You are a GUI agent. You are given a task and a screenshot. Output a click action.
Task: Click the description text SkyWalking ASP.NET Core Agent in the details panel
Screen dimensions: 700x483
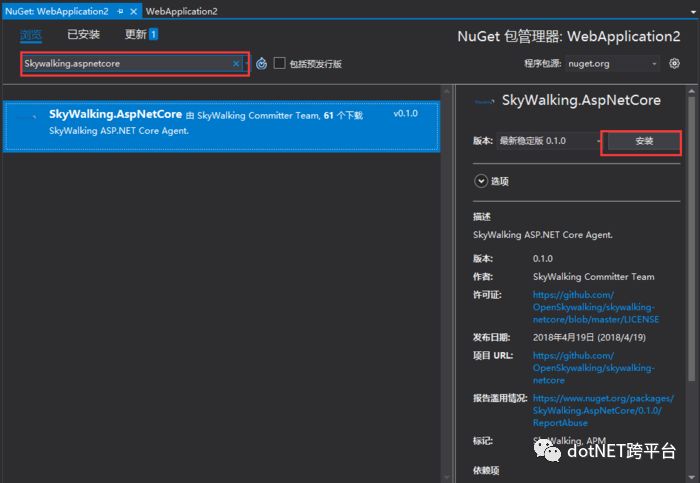tap(542, 234)
